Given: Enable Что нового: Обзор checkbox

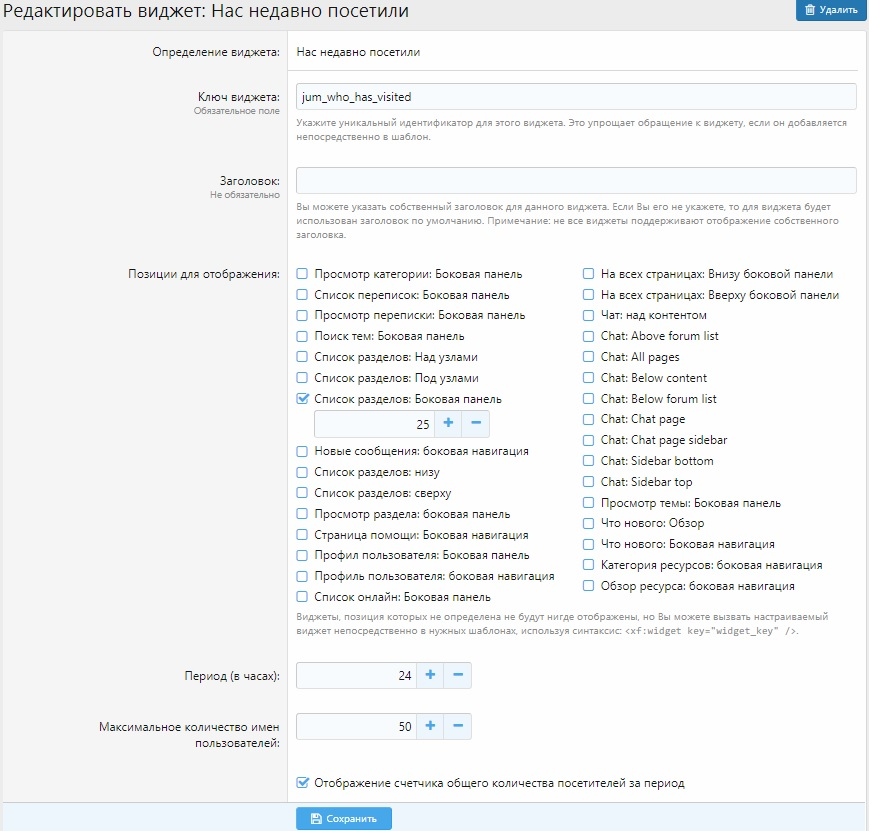Looking at the screenshot, I should pyautogui.click(x=589, y=523).
